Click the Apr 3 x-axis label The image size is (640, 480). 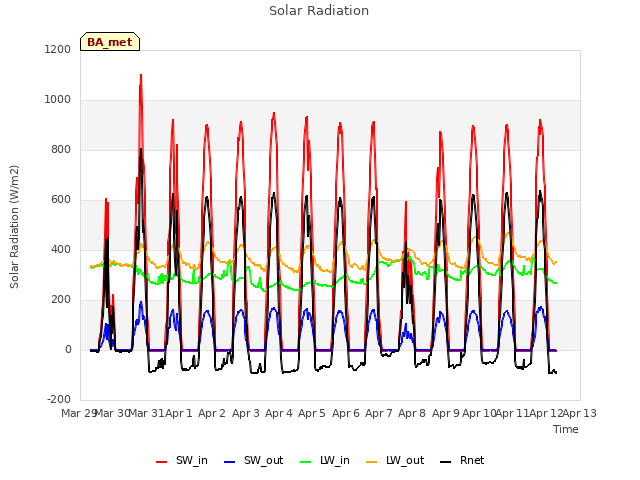click(x=246, y=413)
